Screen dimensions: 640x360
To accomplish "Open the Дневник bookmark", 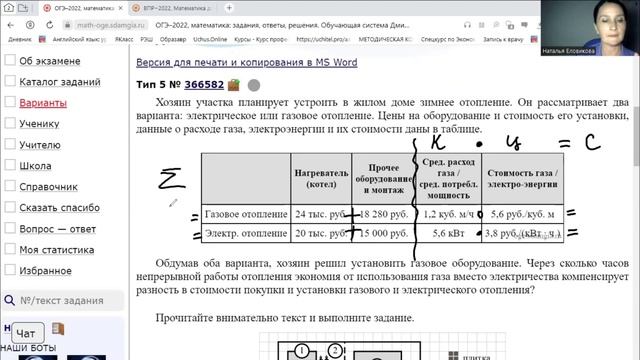I will [20, 39].
